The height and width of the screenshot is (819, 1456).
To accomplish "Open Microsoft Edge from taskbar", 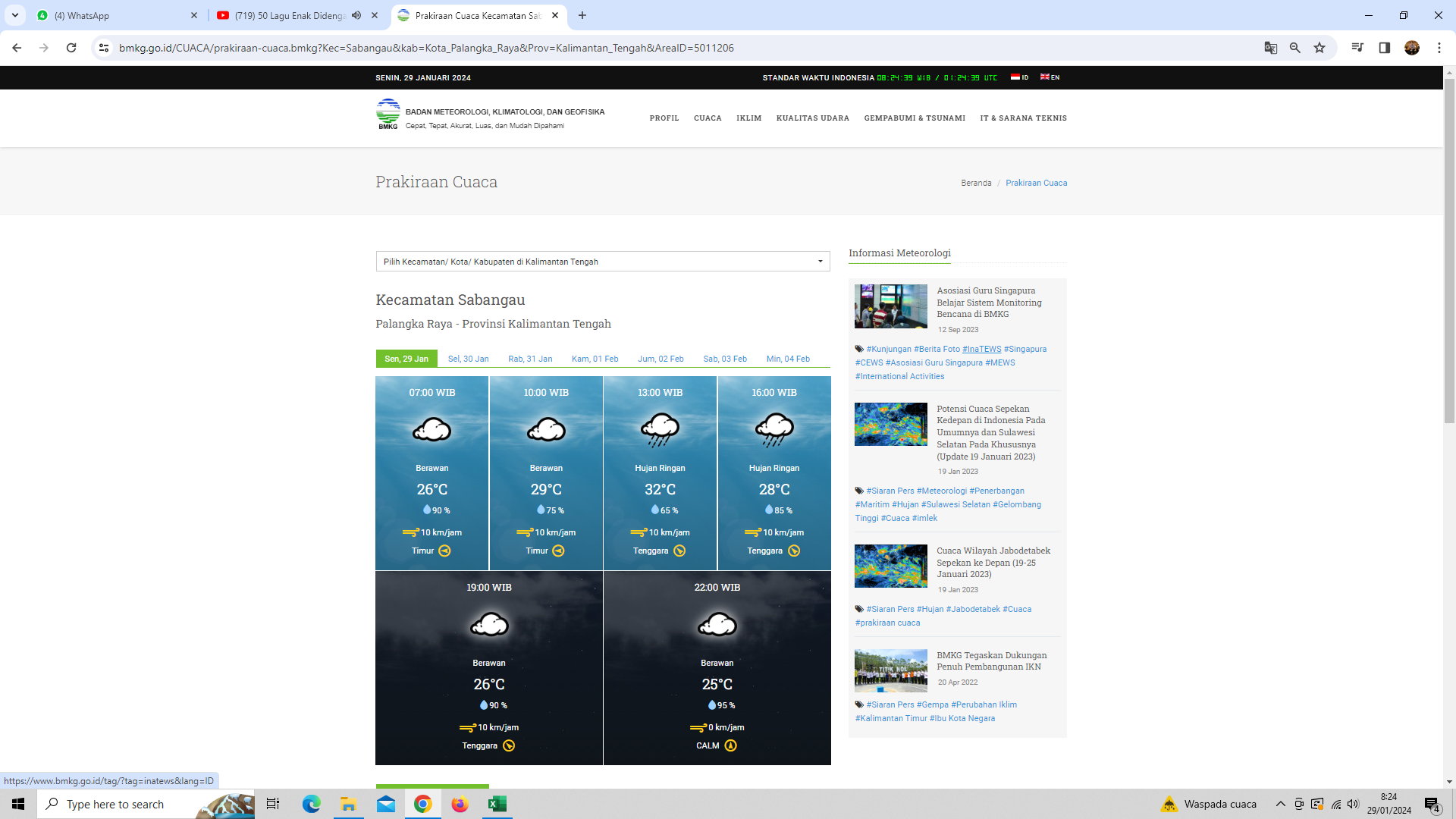I will click(x=311, y=804).
